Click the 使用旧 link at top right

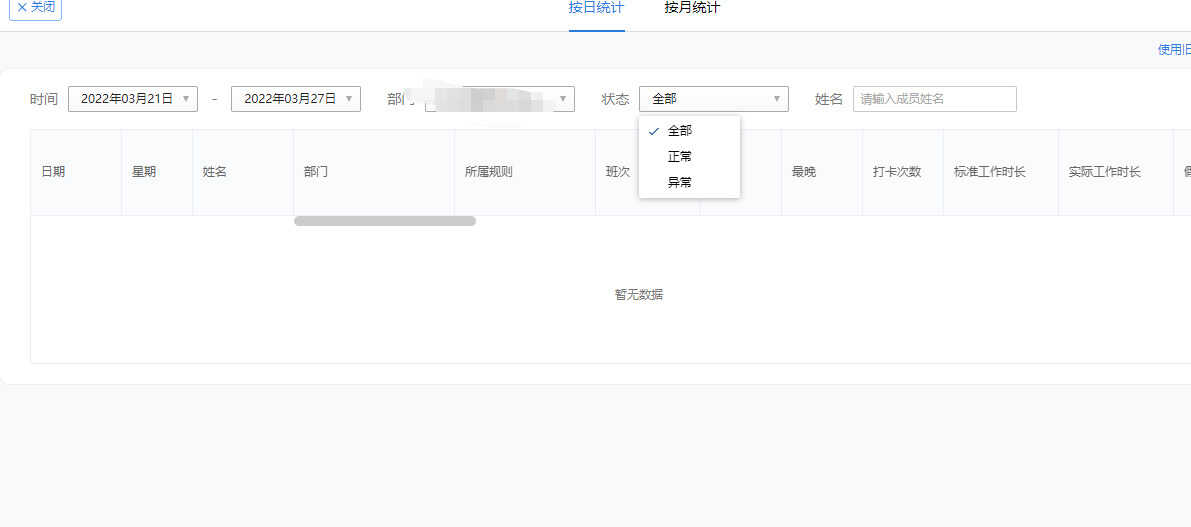1174,50
